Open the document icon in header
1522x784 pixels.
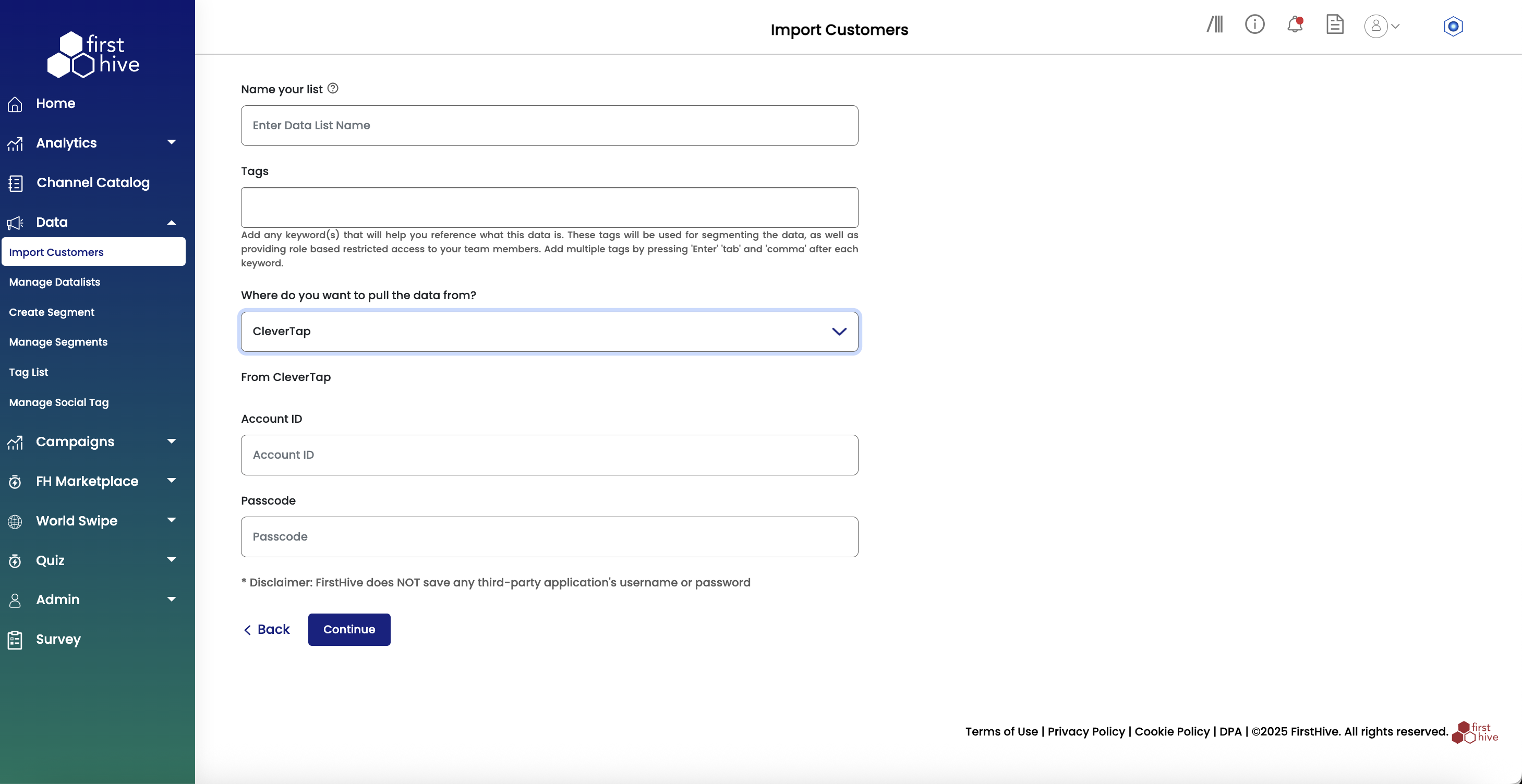[x=1335, y=25]
